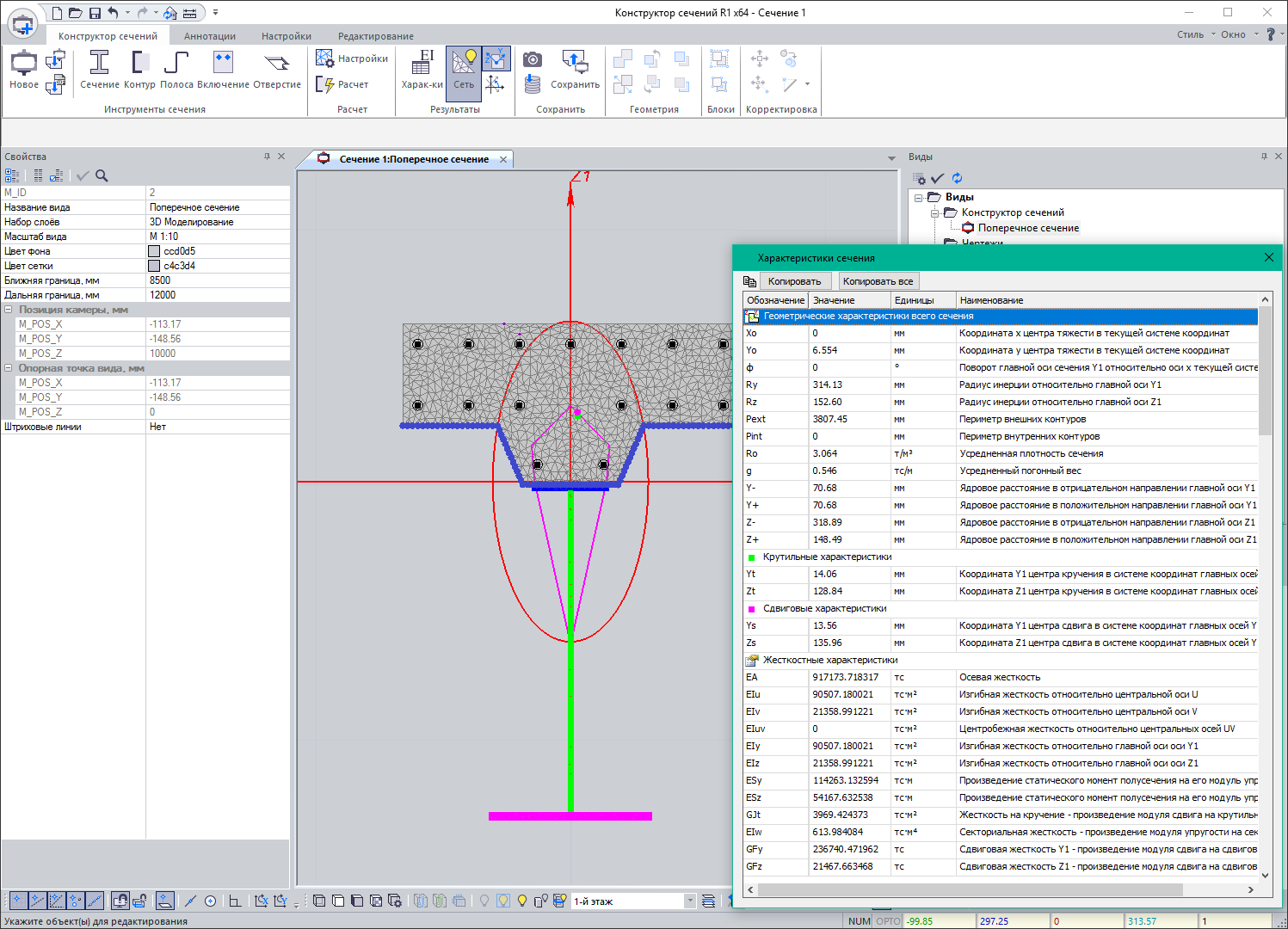Image resolution: width=1288 pixels, height=929 pixels.
Task: Collapse the Виды tree root node
Action: pyautogui.click(x=919, y=198)
